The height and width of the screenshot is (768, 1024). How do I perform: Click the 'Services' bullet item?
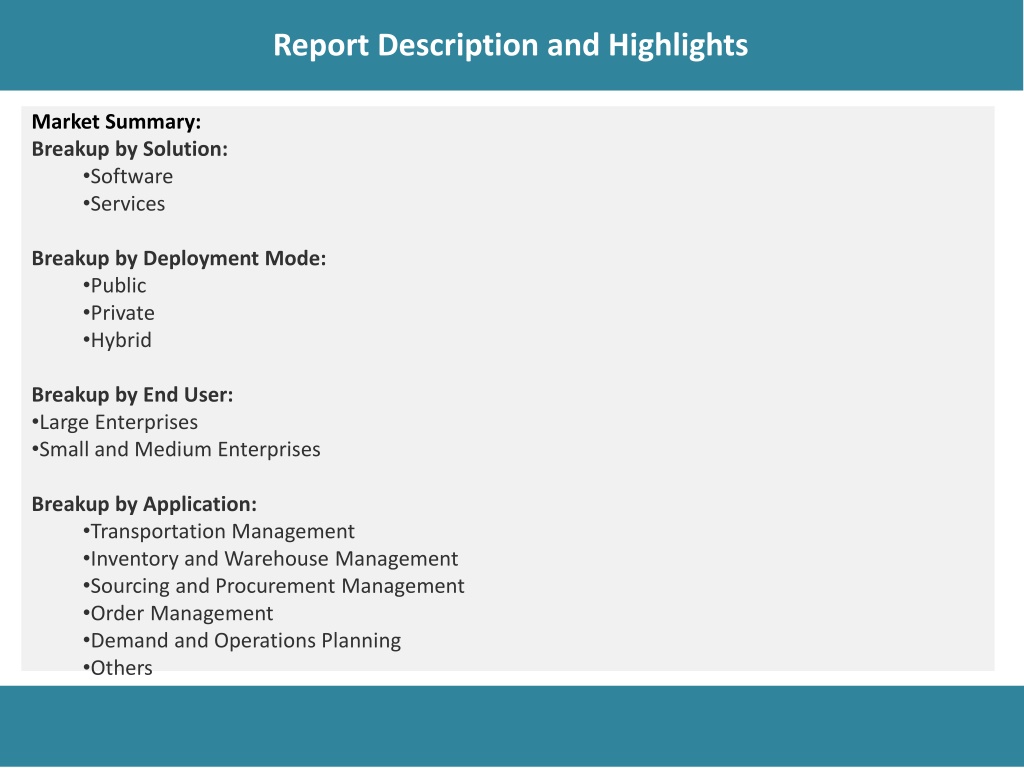[124, 204]
